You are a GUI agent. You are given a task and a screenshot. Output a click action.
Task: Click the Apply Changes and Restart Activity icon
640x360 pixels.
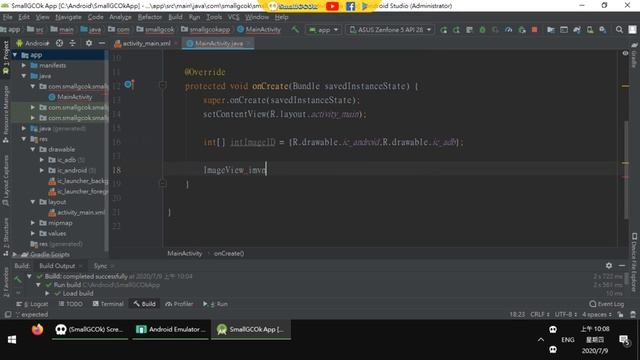pyautogui.click(x=456, y=30)
